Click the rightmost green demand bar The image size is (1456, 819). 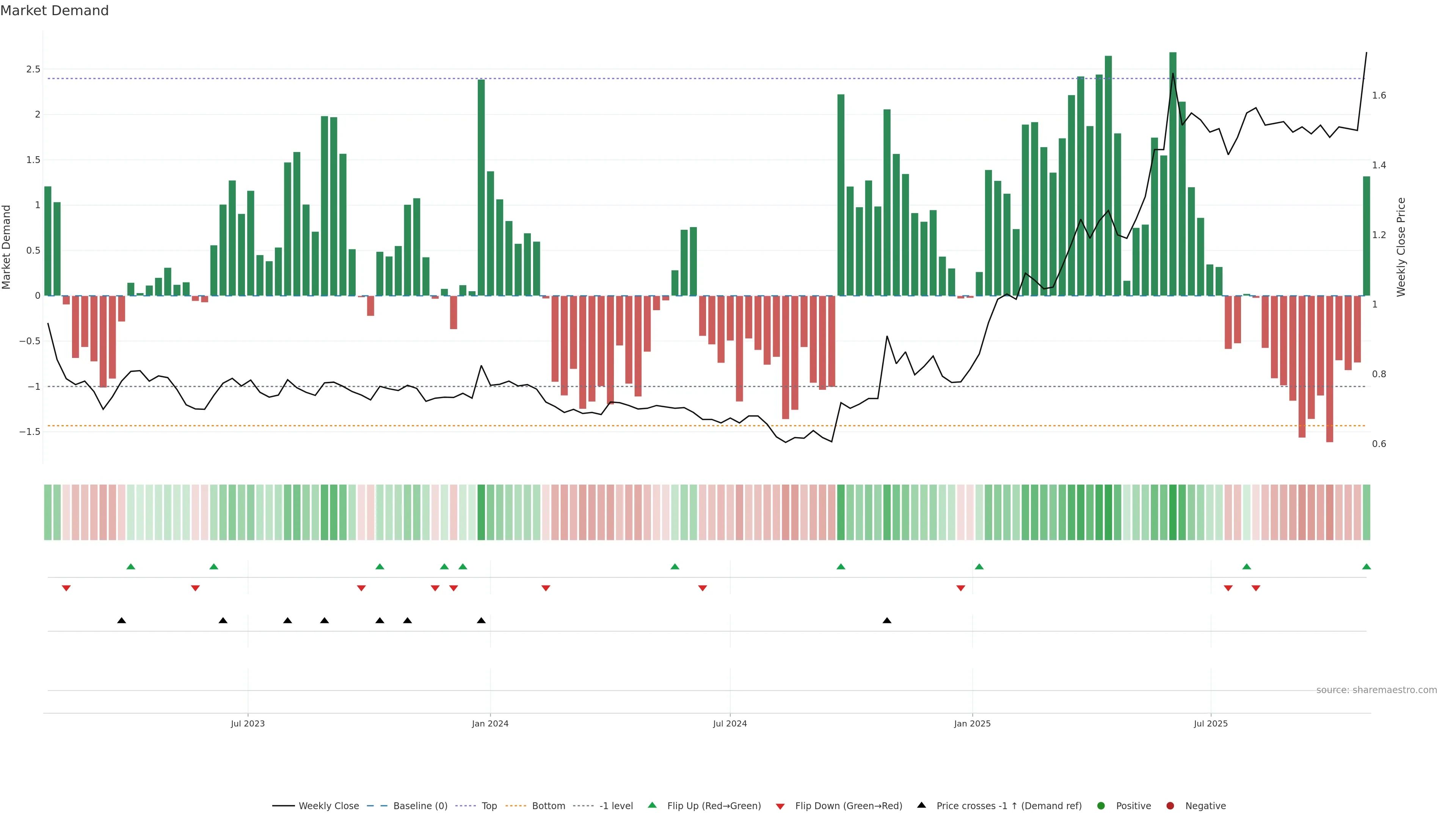coord(1366,236)
